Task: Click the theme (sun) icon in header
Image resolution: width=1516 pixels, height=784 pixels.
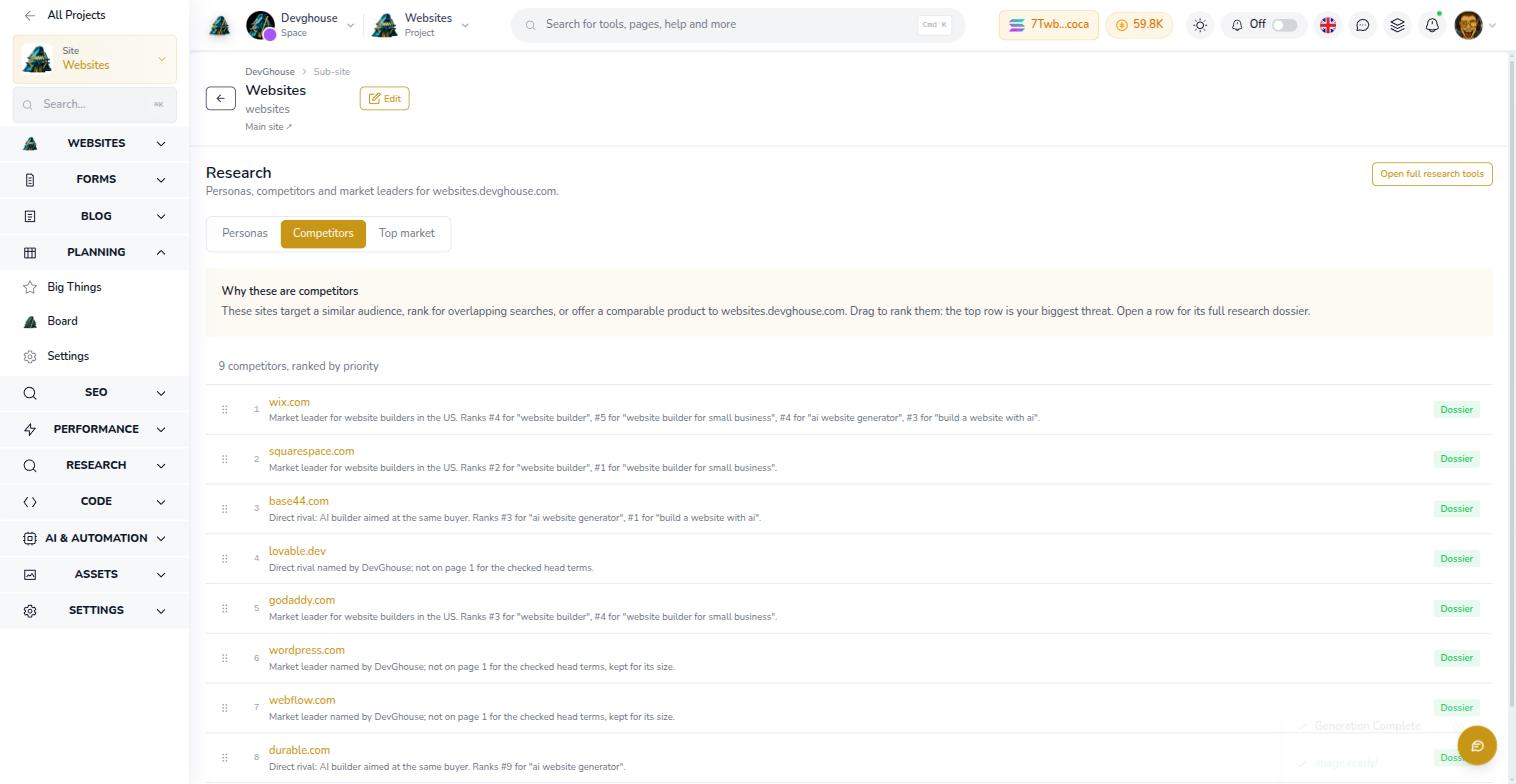Action: [x=1200, y=25]
